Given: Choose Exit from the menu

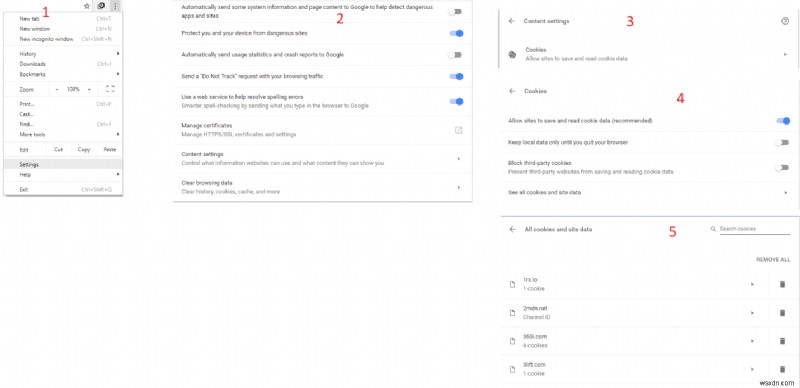Looking at the screenshot, I should click(x=63, y=189).
